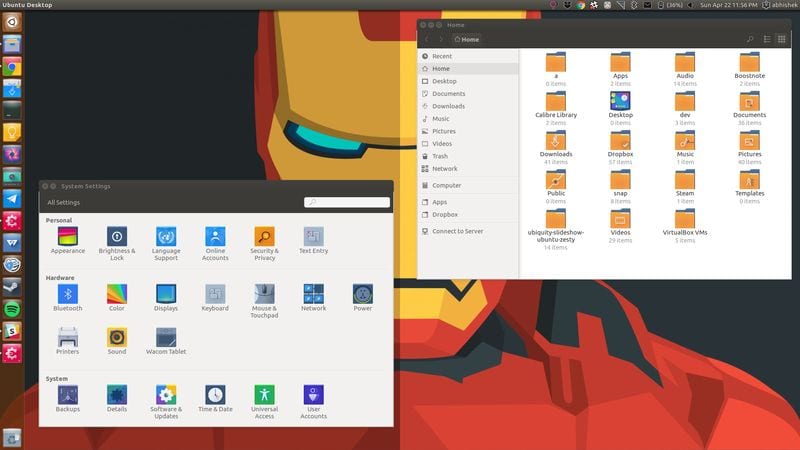Select Pictures in file manager sidebar
Screen dimensions: 800x450
point(468,131)
